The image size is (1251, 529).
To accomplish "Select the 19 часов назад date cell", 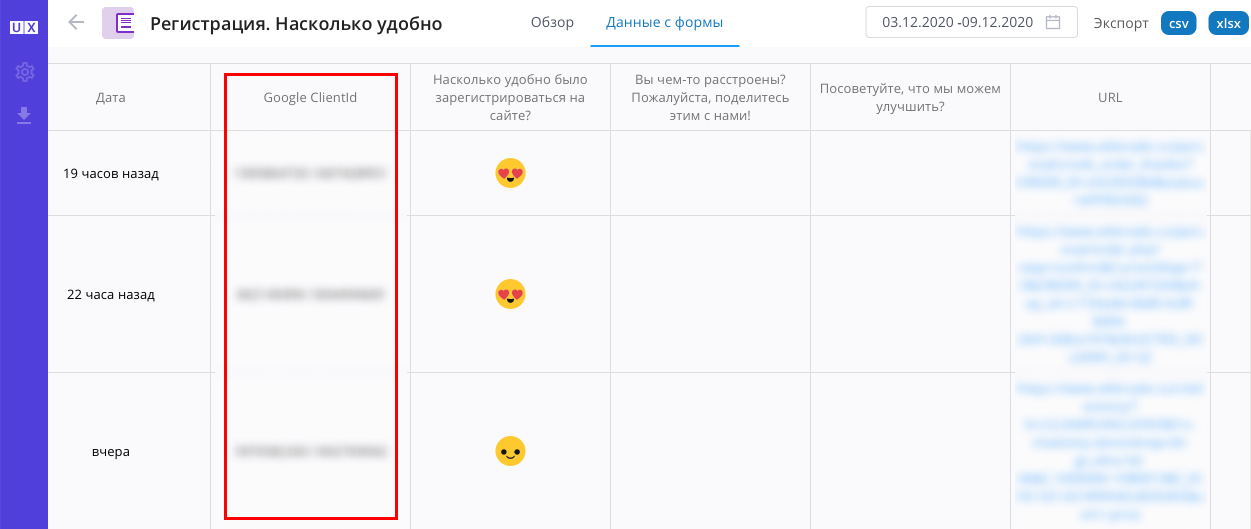I will point(111,173).
